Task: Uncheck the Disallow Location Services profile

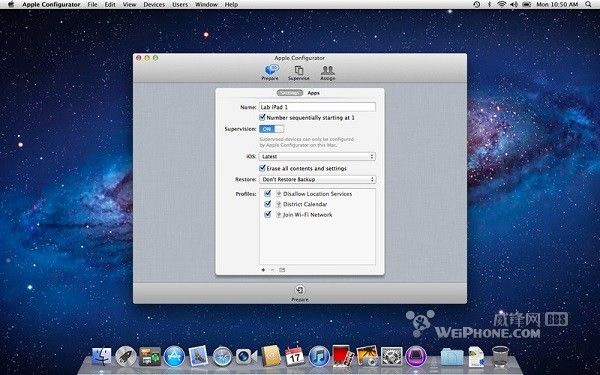Action: tap(268, 194)
